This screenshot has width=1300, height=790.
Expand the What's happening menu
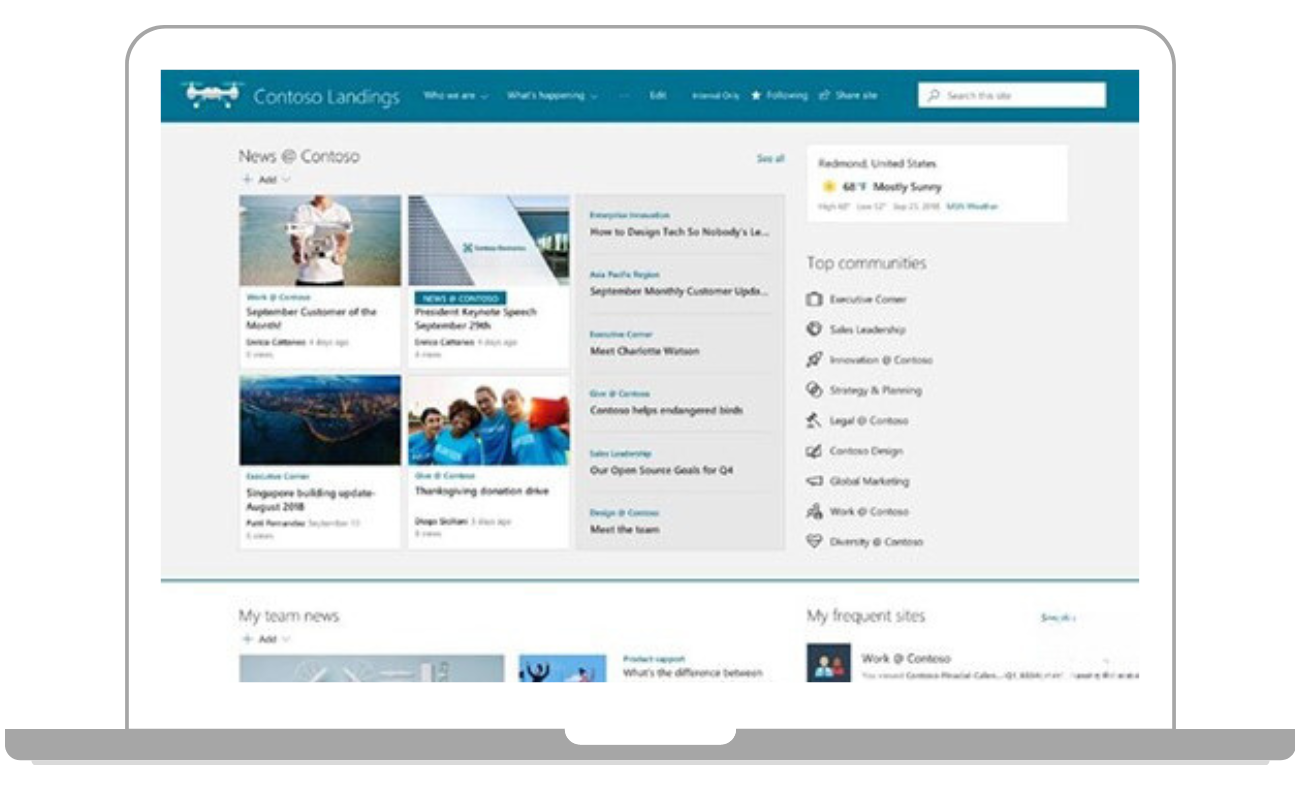click(552, 96)
